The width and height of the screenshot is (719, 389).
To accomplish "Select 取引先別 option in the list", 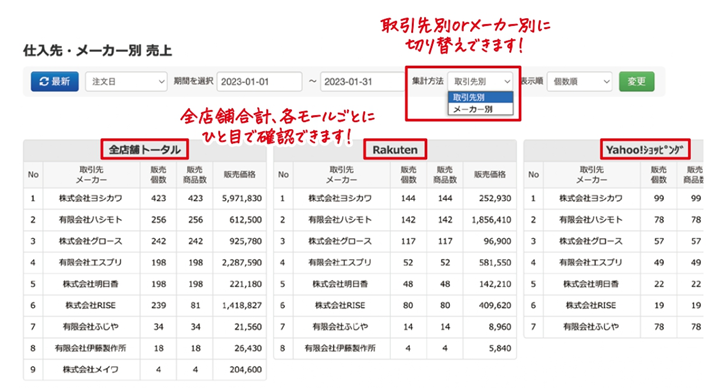I will [480, 97].
